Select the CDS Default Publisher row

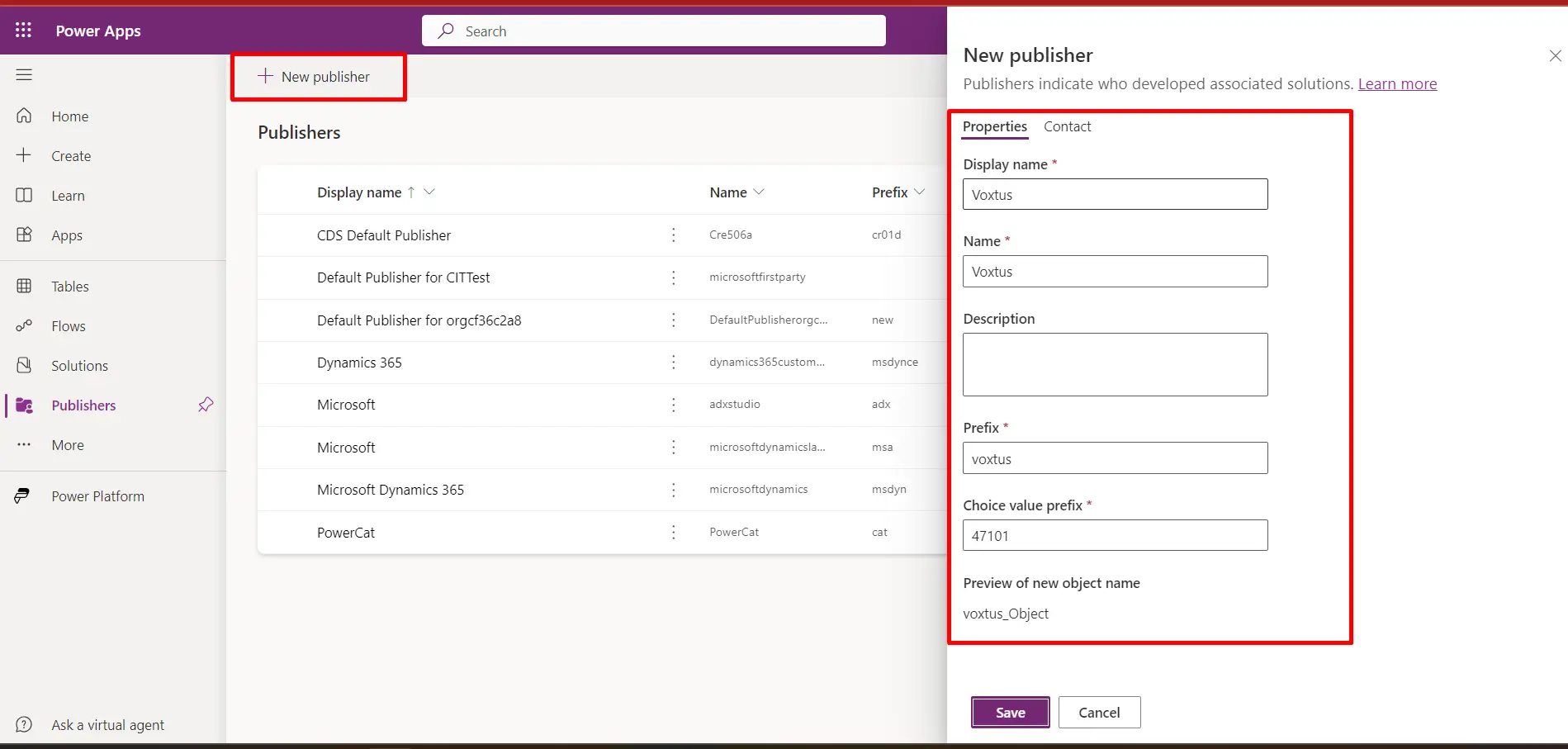coord(384,235)
